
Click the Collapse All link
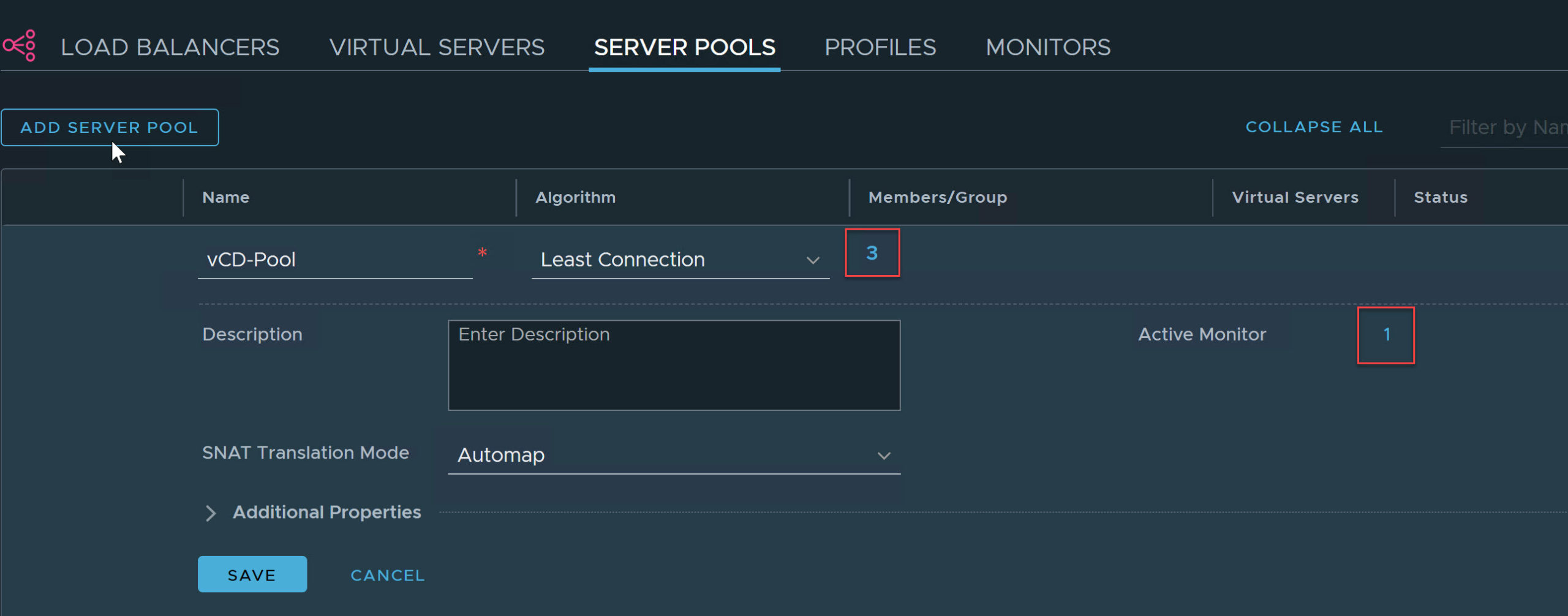pos(1314,127)
